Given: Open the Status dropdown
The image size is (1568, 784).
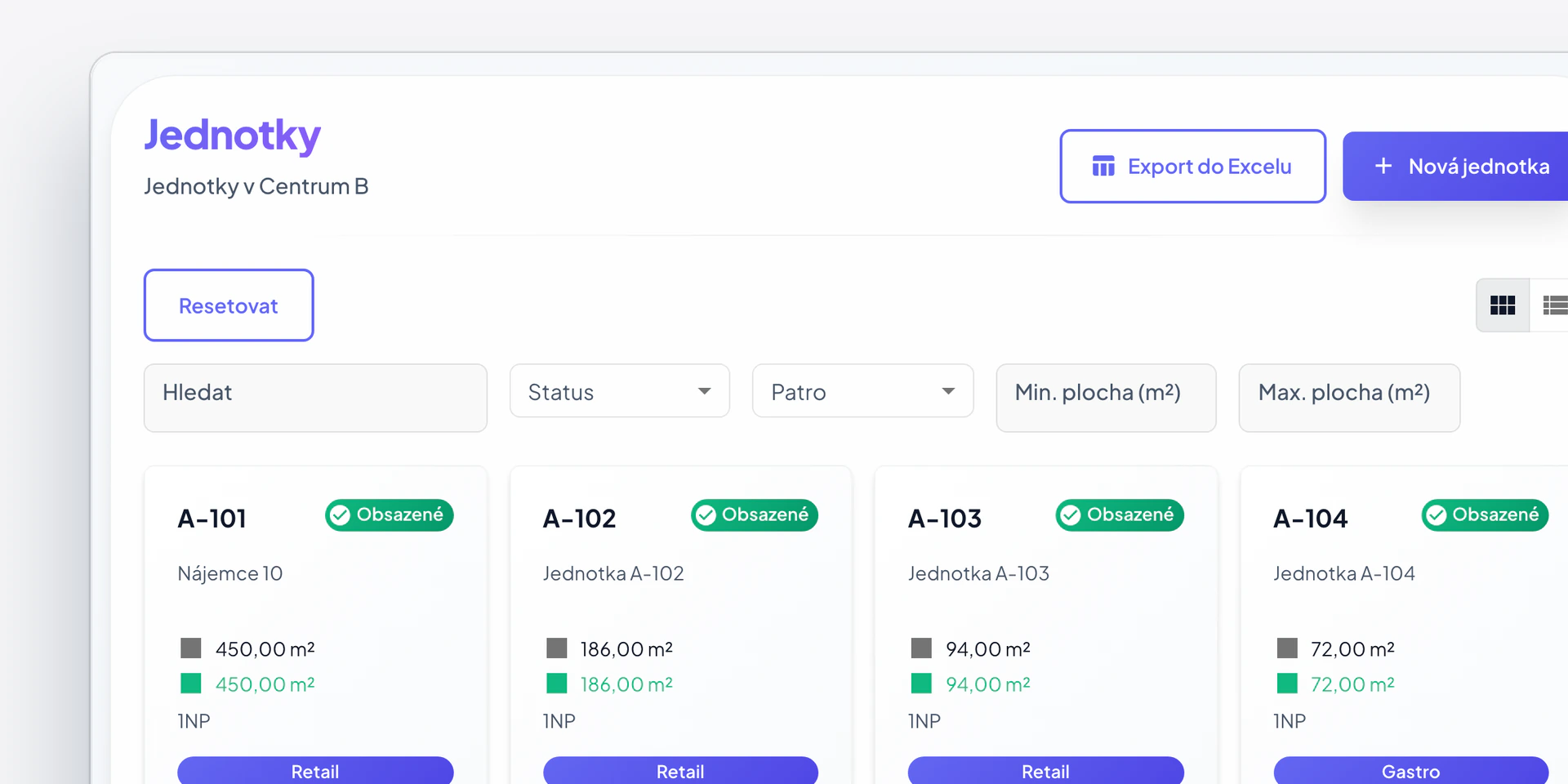Looking at the screenshot, I should (x=620, y=391).
